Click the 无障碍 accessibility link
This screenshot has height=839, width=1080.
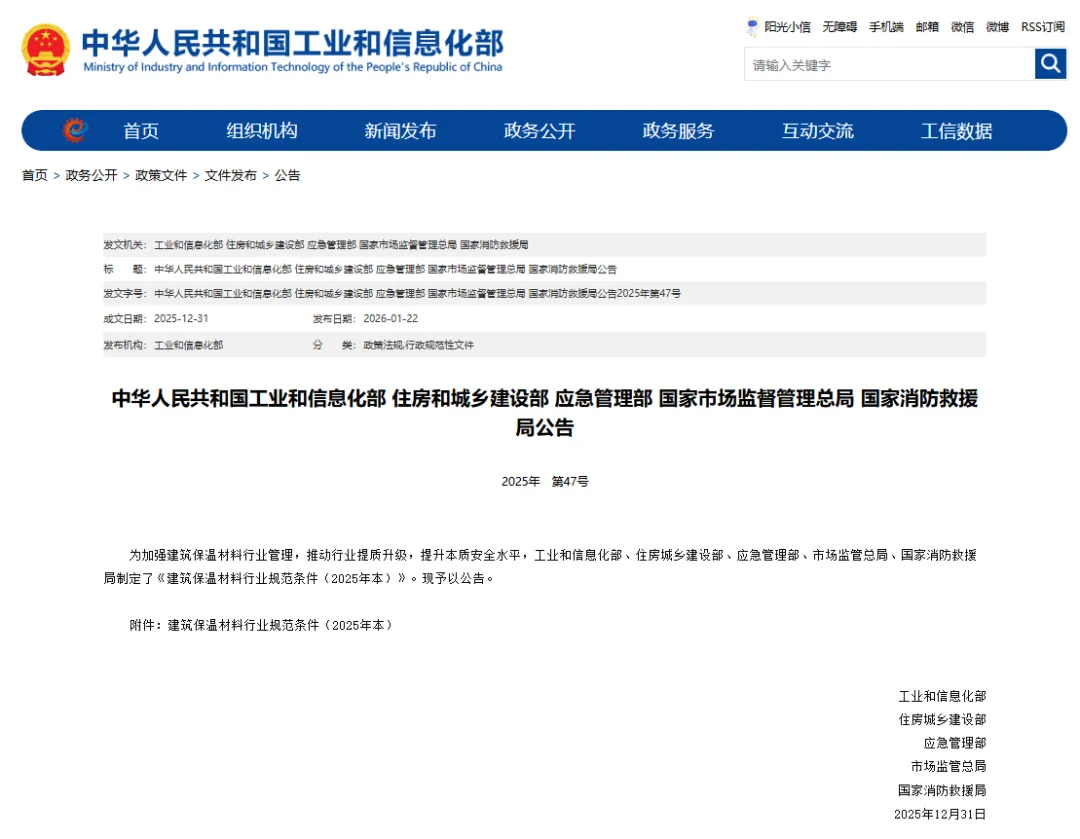(x=840, y=27)
